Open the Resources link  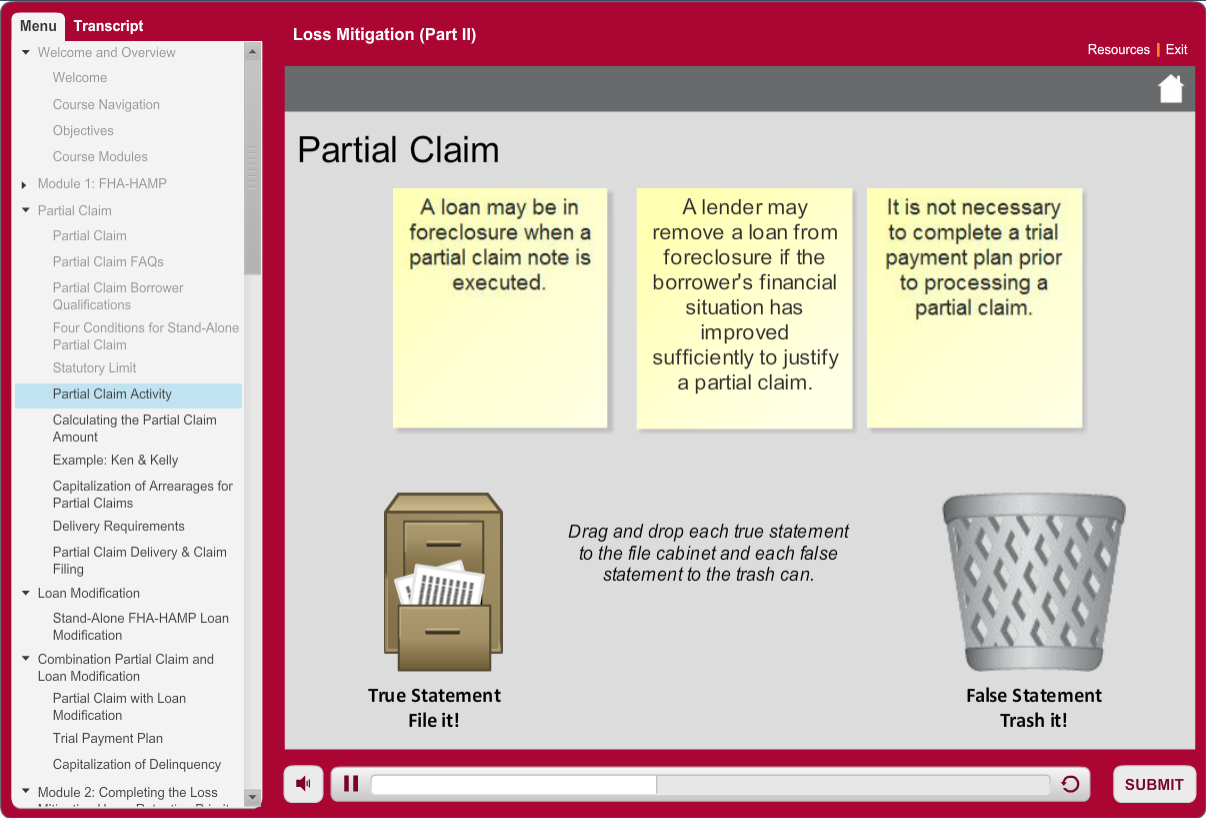(x=1118, y=50)
